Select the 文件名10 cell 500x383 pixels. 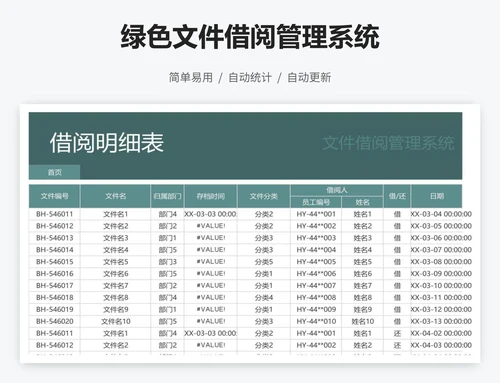[x=116, y=321]
